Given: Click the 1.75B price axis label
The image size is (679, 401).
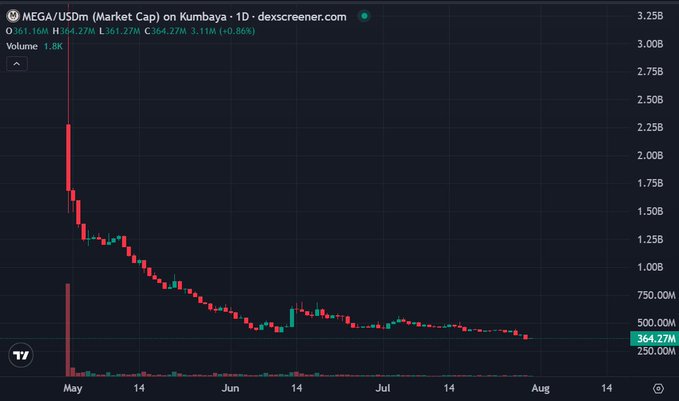Looking at the screenshot, I should tap(650, 183).
